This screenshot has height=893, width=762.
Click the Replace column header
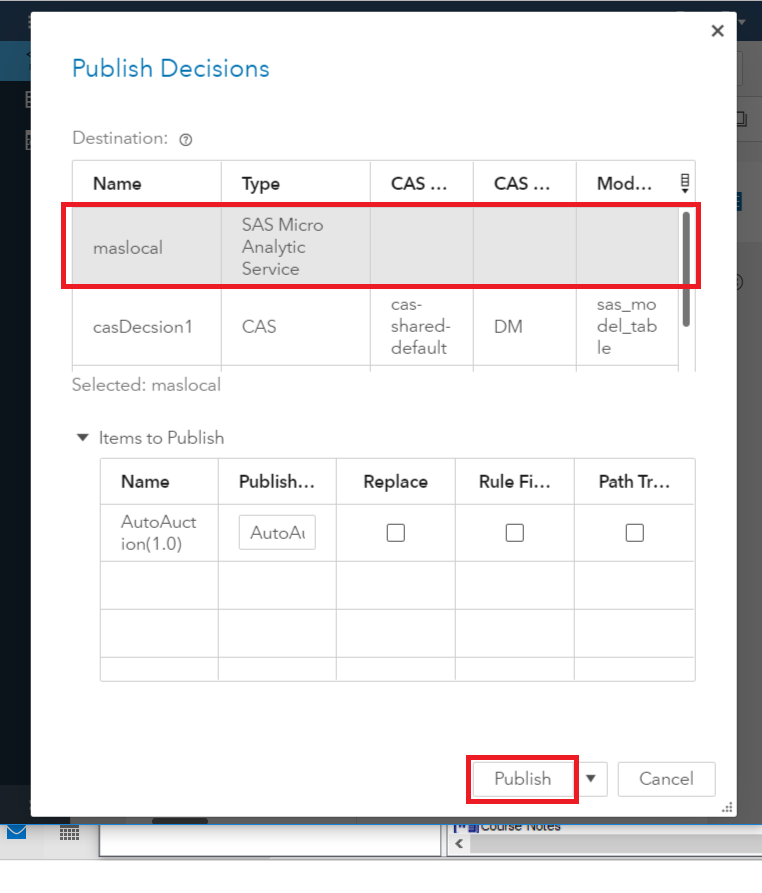click(x=396, y=481)
